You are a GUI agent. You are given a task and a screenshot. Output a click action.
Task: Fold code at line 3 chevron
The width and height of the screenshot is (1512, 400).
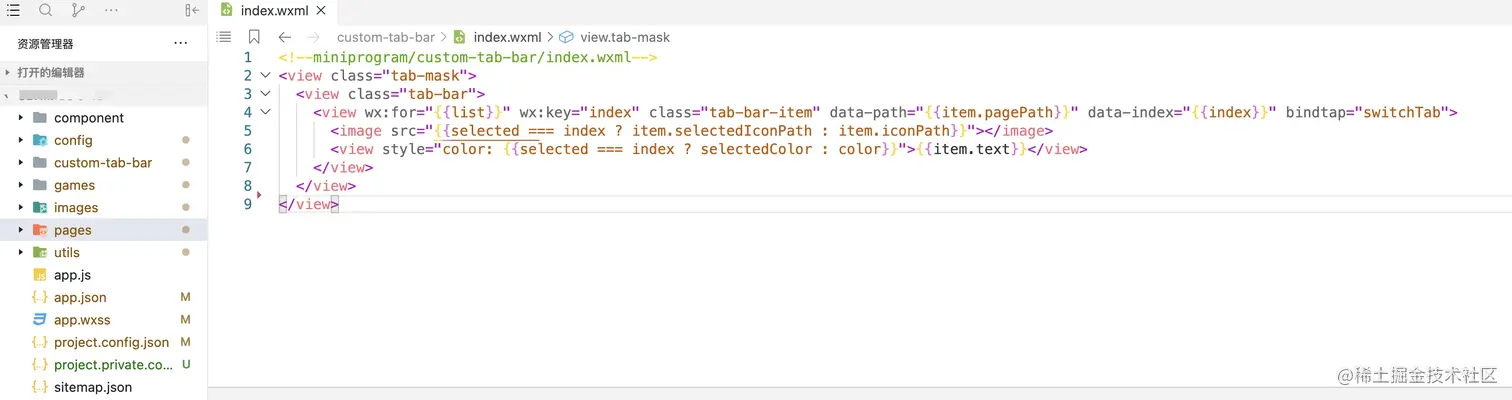[265, 94]
